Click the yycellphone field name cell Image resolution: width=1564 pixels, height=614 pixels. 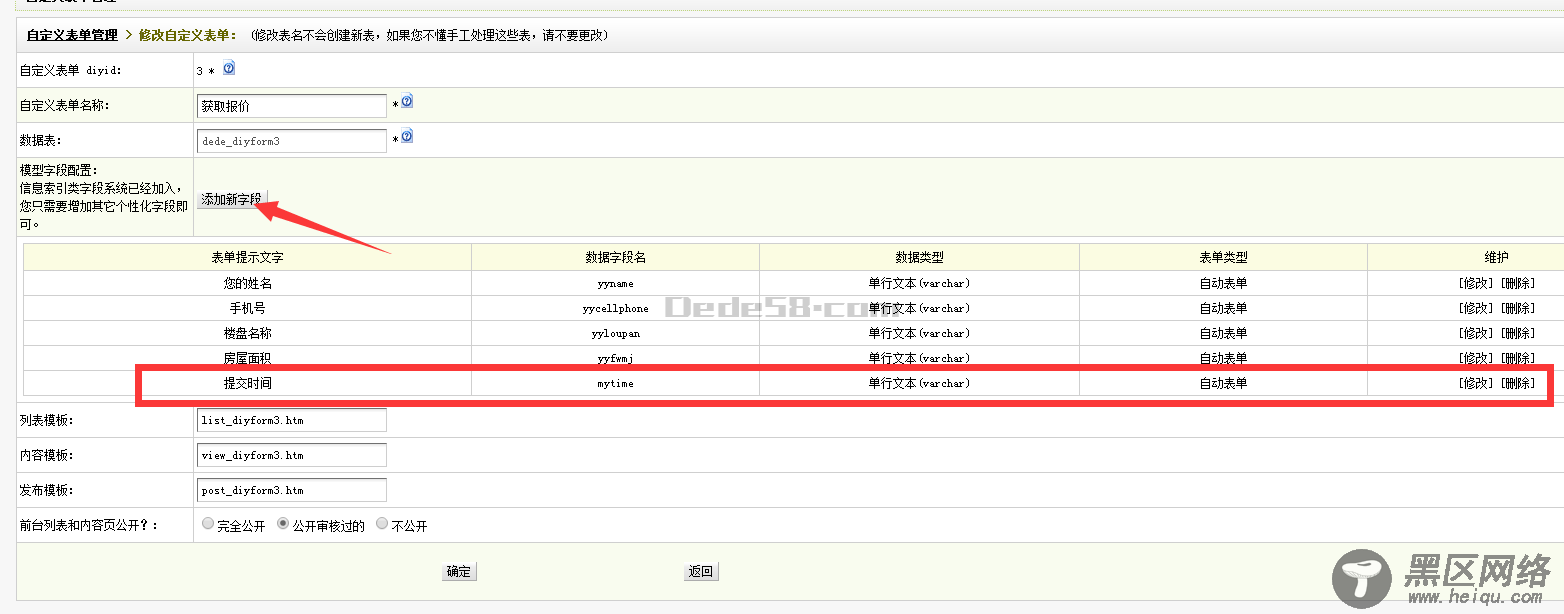click(615, 308)
